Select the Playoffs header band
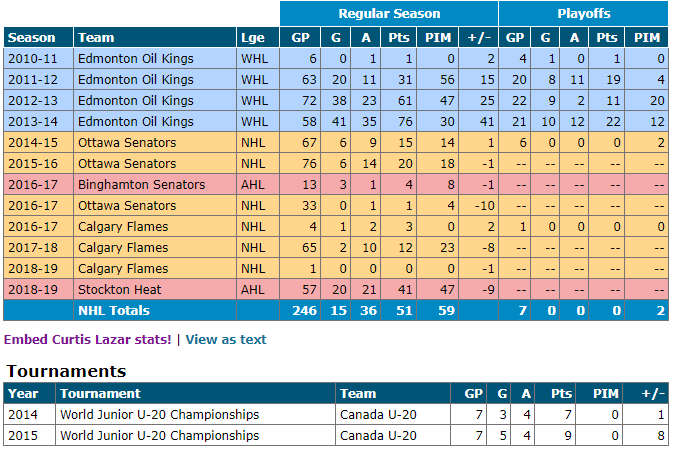Screen dimensions: 674x453 (583, 13)
